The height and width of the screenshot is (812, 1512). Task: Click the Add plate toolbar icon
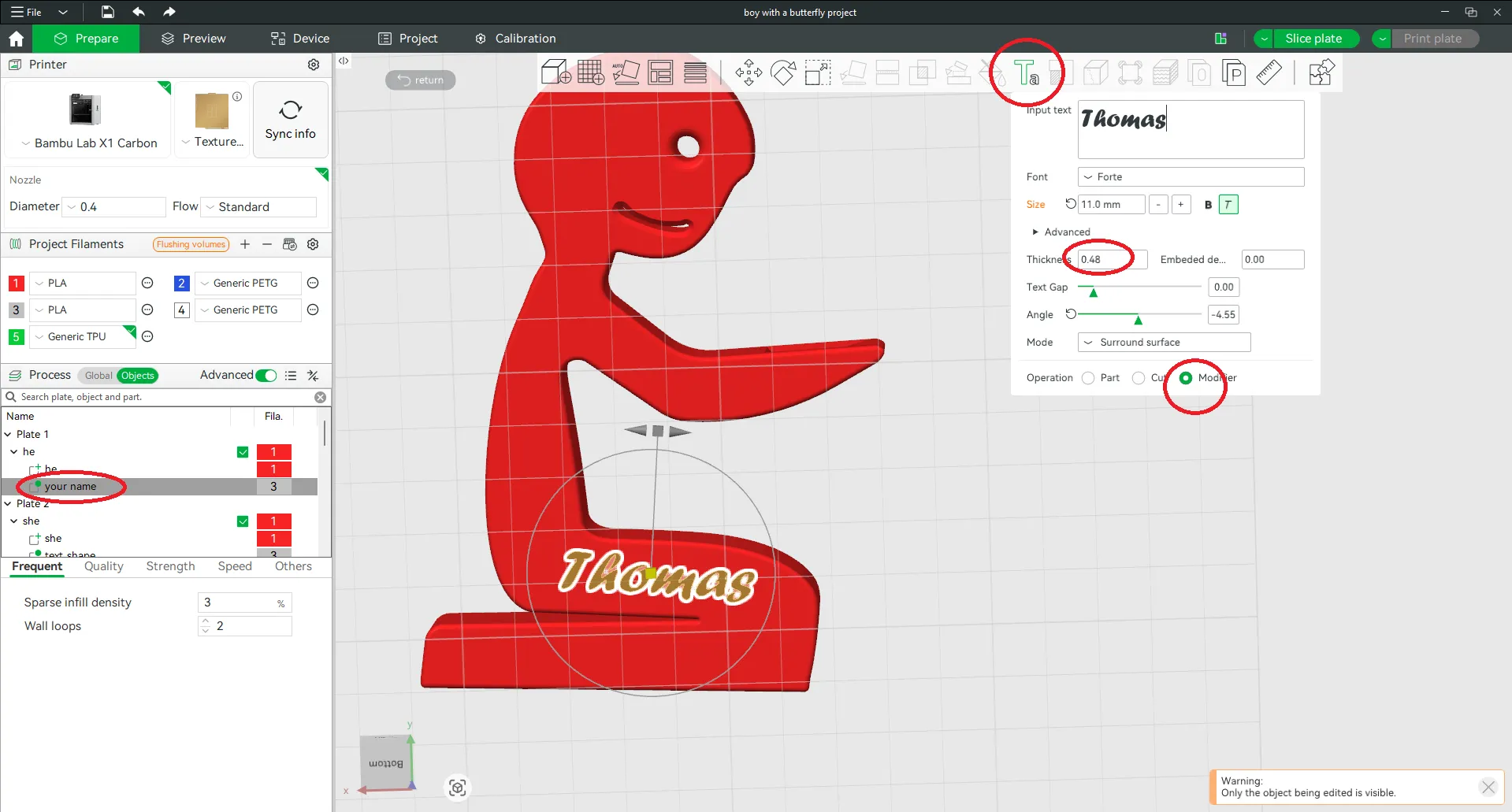[591, 72]
